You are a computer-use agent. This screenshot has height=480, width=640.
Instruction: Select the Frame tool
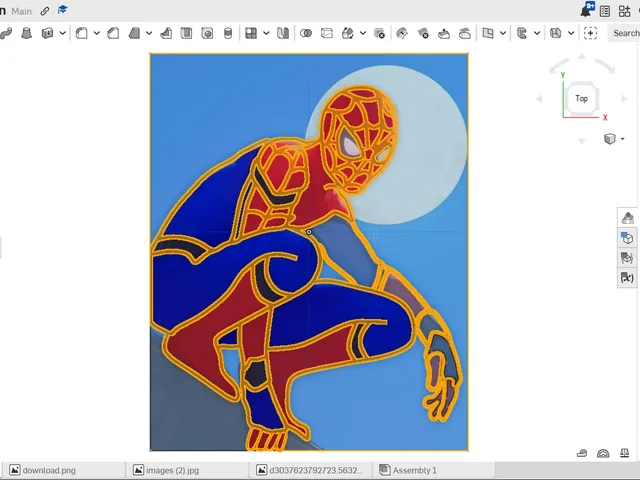pyautogui.click(x=556, y=33)
